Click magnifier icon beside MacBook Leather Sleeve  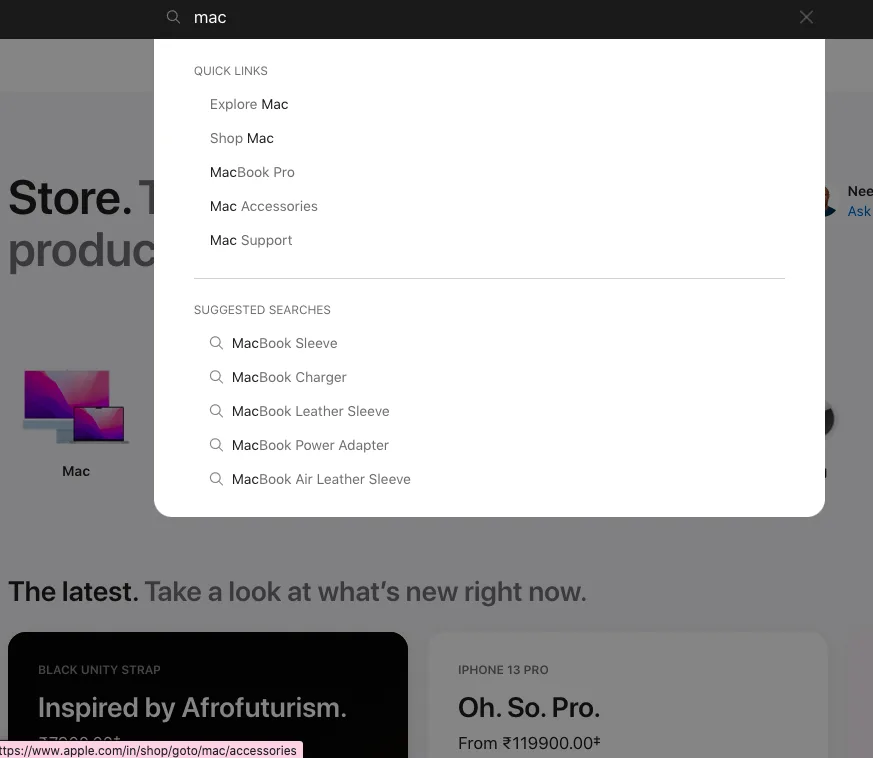pyautogui.click(x=216, y=411)
